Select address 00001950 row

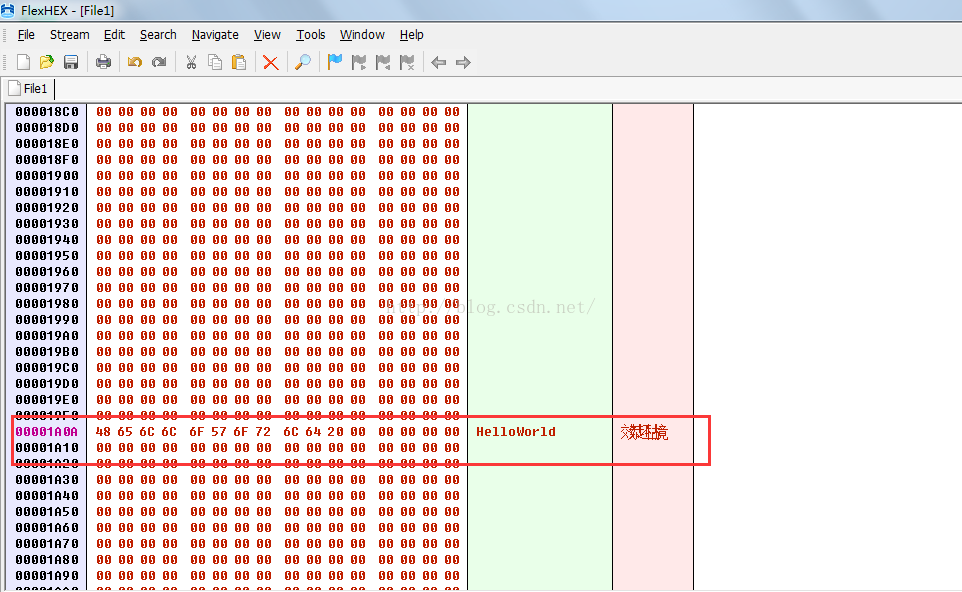[x=47, y=256]
